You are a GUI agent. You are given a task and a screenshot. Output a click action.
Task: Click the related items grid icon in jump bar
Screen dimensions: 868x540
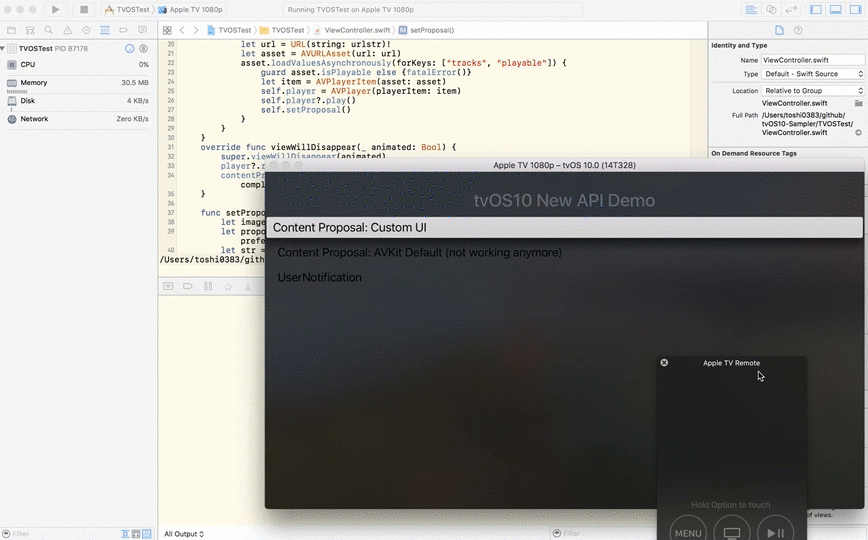click(x=167, y=30)
